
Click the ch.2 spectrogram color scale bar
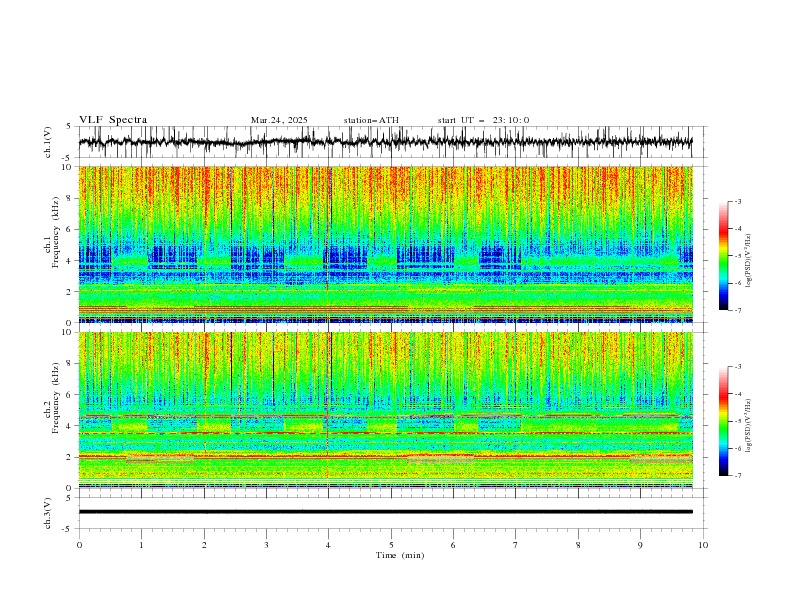coord(723,421)
